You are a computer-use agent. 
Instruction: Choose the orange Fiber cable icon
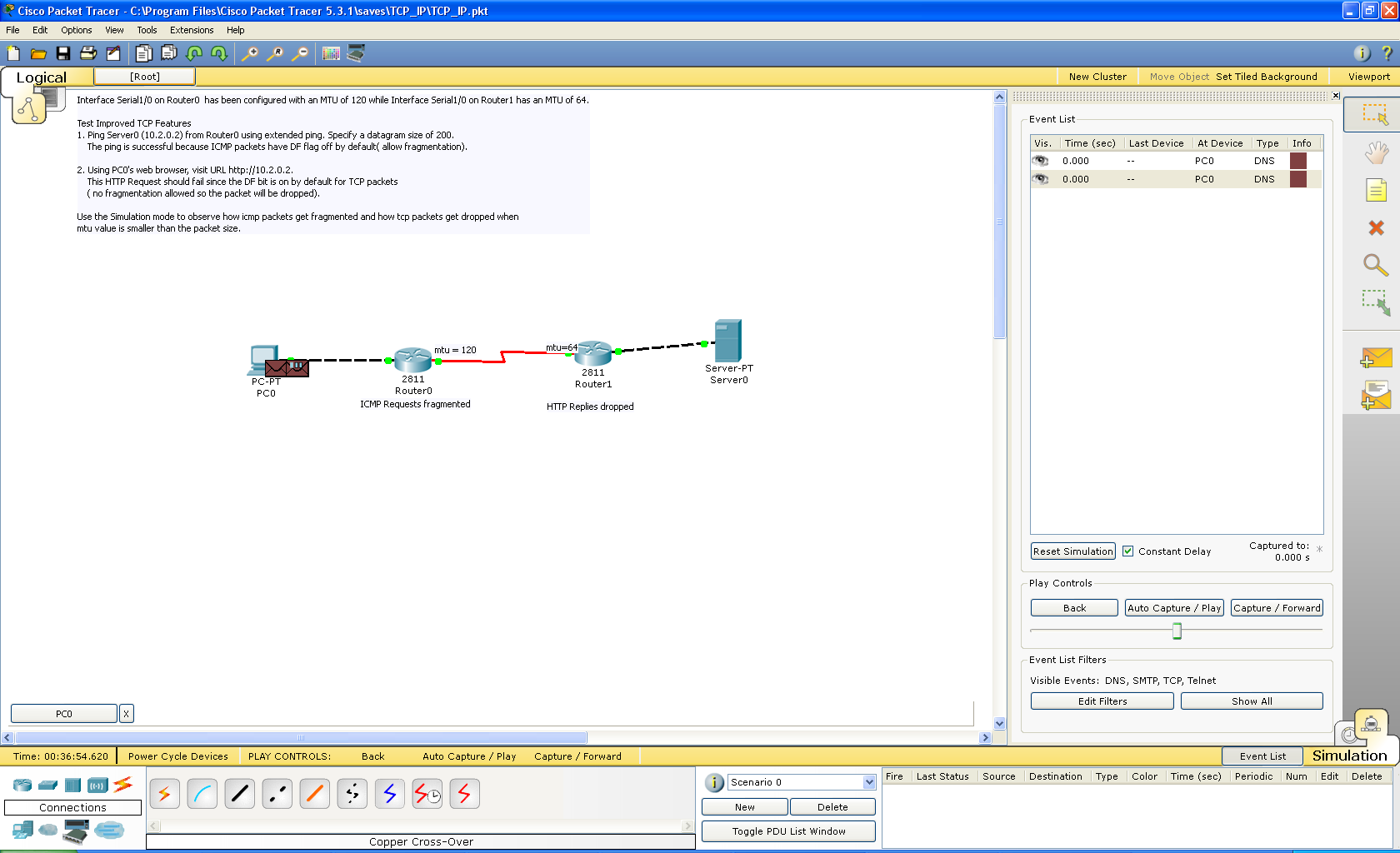[315, 794]
